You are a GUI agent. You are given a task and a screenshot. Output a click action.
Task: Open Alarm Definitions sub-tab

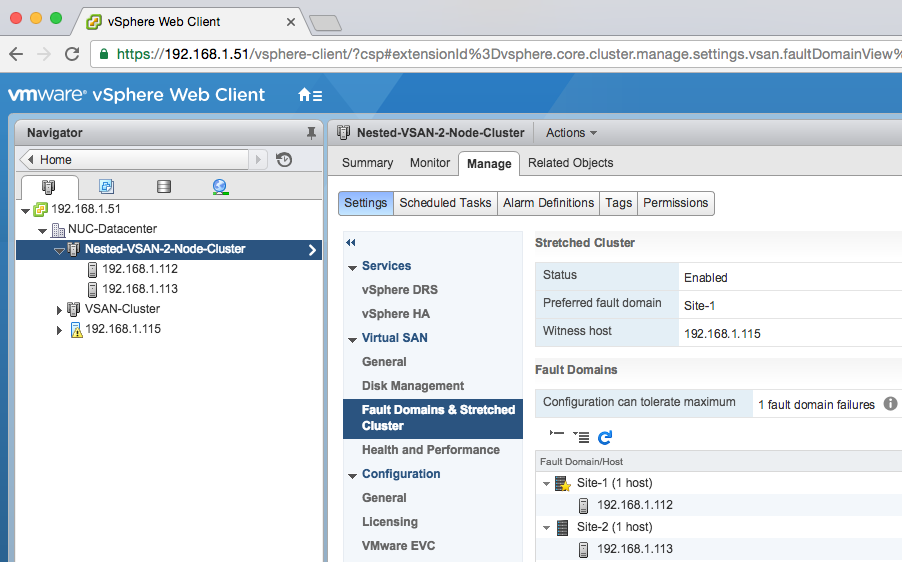tap(548, 203)
